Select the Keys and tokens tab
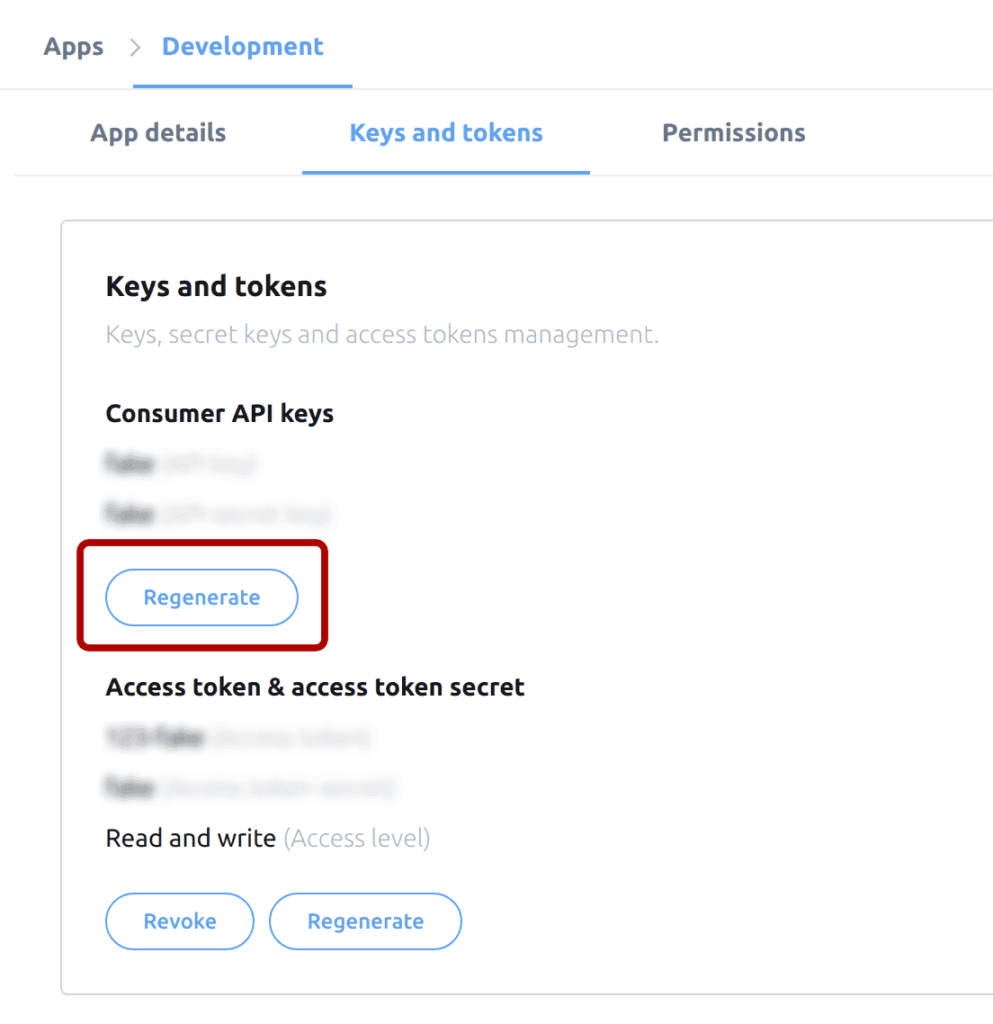 coord(446,132)
